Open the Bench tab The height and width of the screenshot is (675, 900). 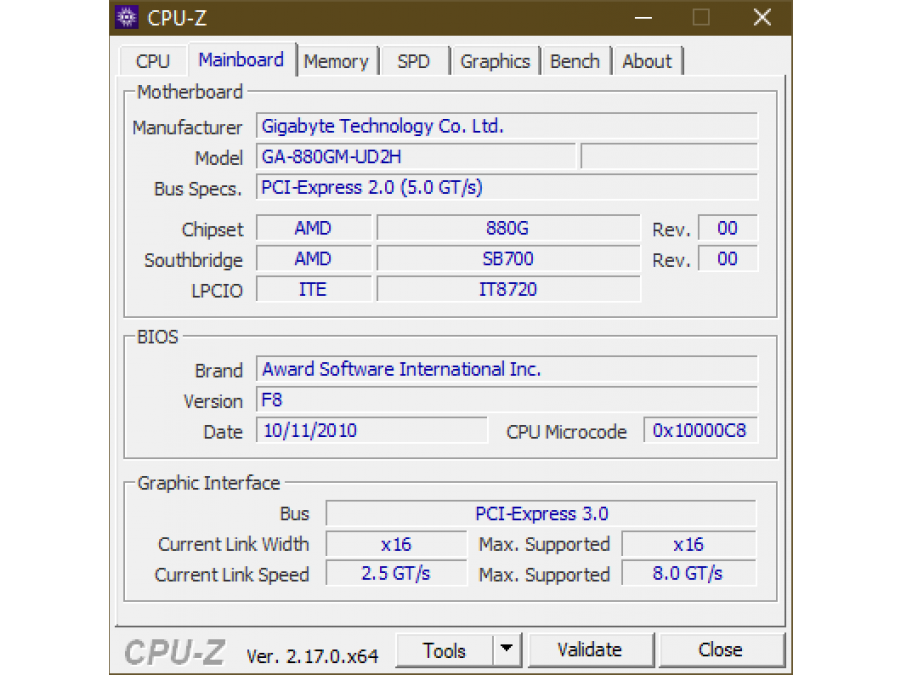[575, 61]
